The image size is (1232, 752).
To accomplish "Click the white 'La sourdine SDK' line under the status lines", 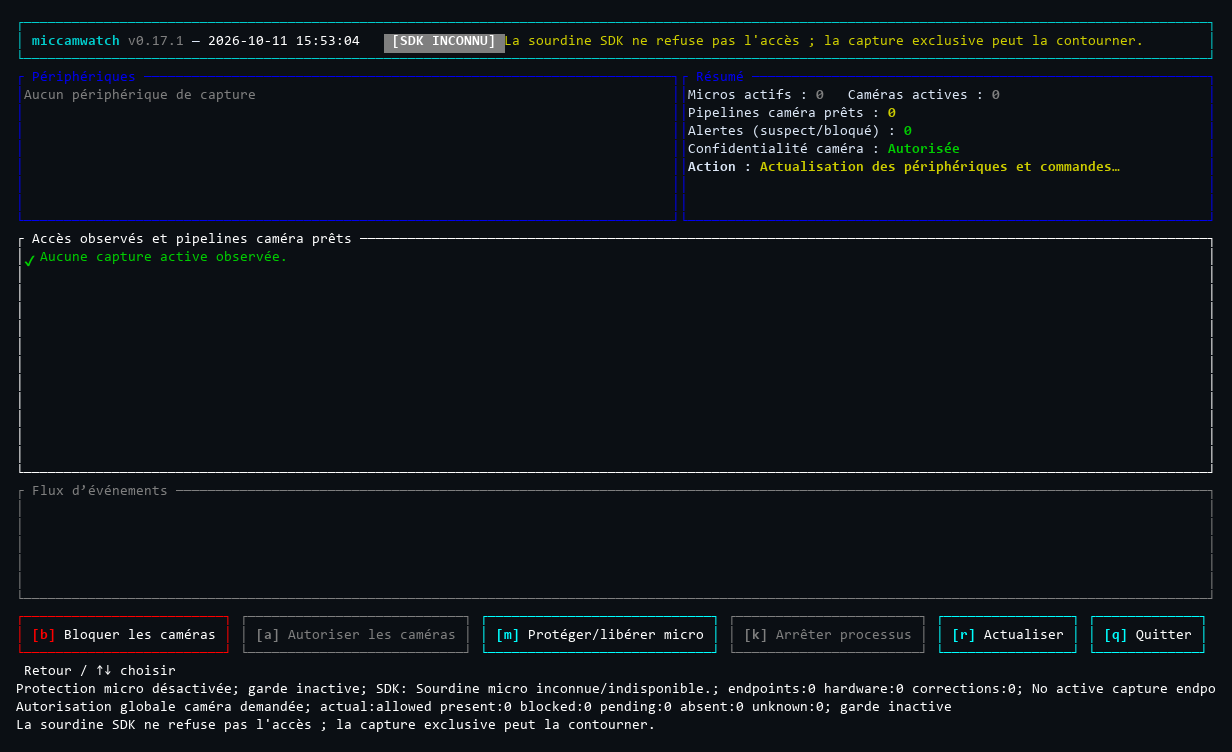I will (x=336, y=725).
